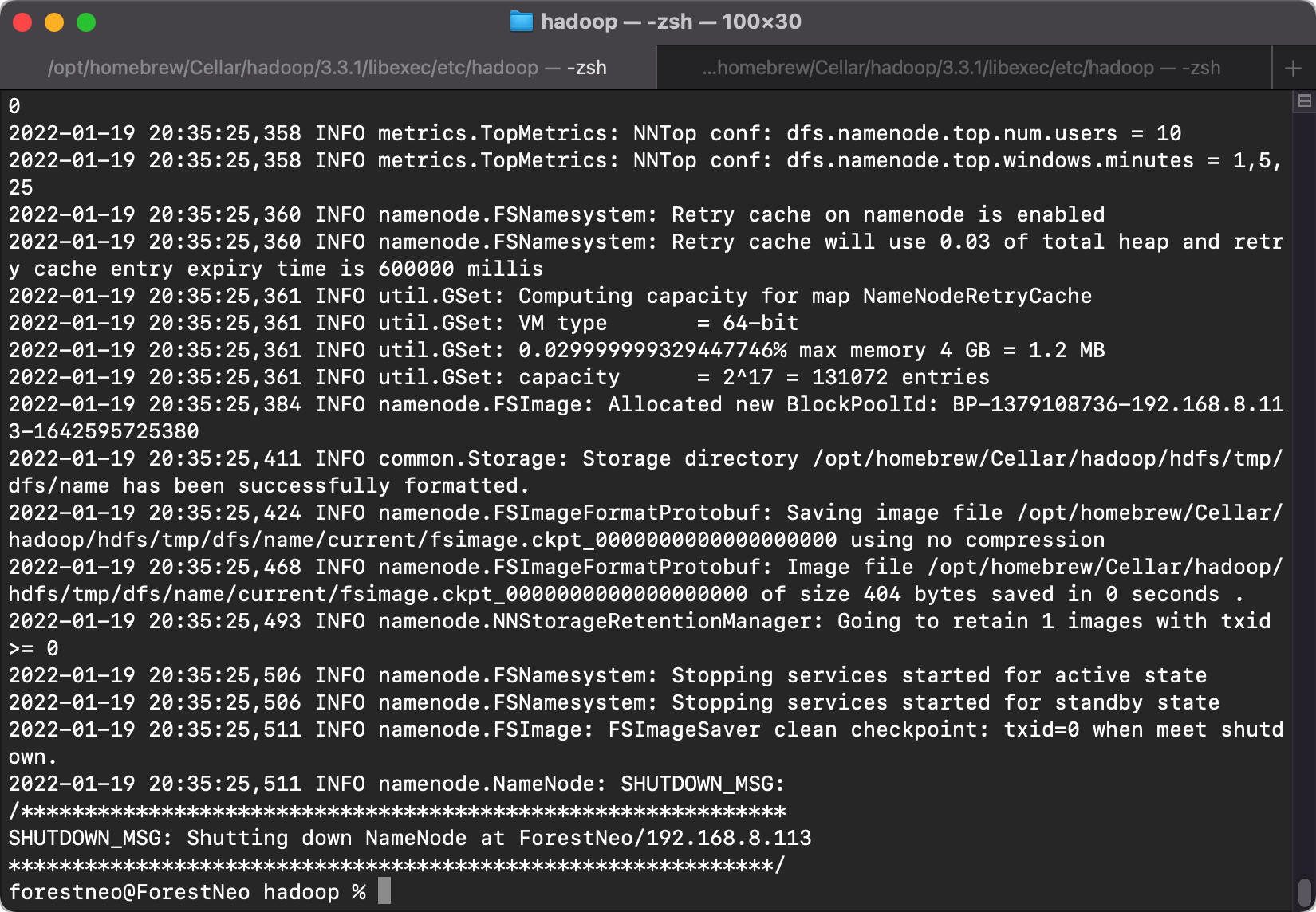Click text 'namenode.NameNode: SHUTDOWN_MSG:'
The height and width of the screenshot is (912, 1316).
pos(582,784)
